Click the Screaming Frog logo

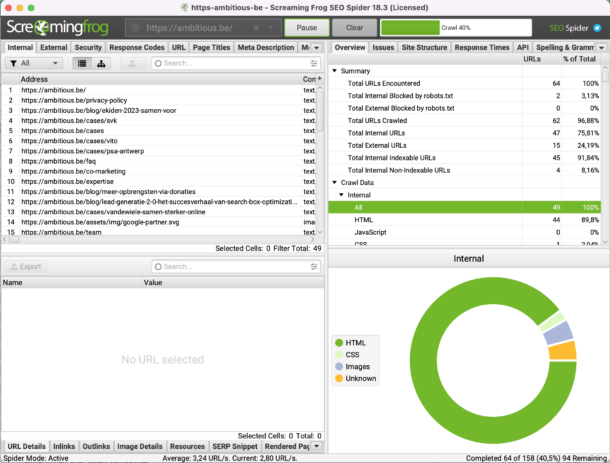[x=57, y=27]
